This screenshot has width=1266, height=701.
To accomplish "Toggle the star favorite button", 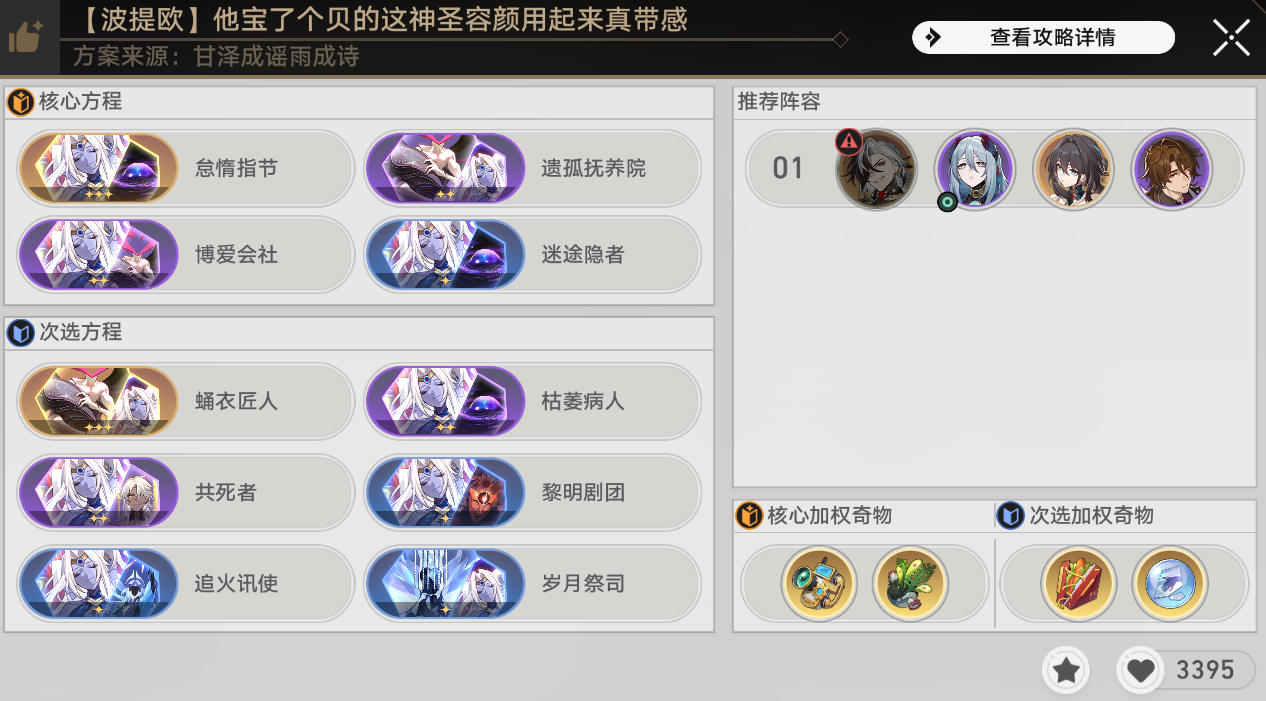I will tap(1066, 670).
